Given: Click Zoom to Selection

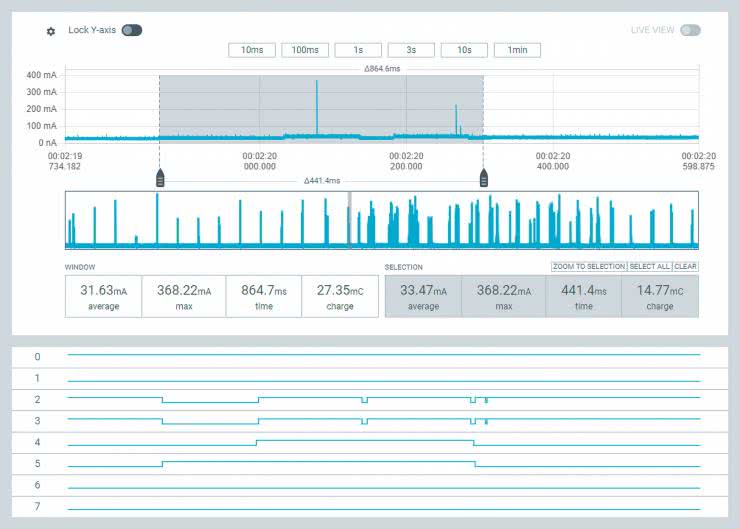Looking at the screenshot, I should point(588,267).
